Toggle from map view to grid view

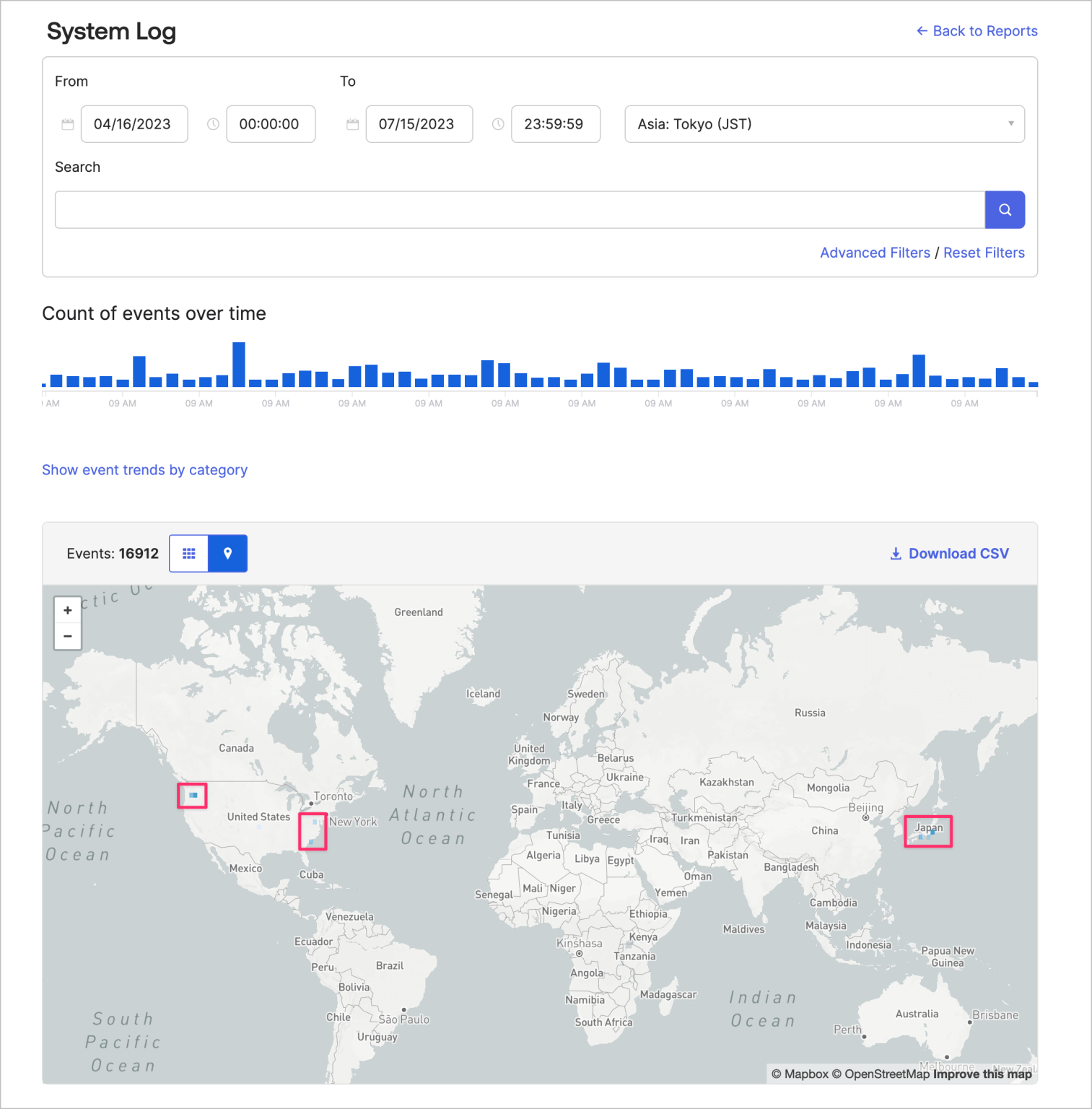(188, 553)
